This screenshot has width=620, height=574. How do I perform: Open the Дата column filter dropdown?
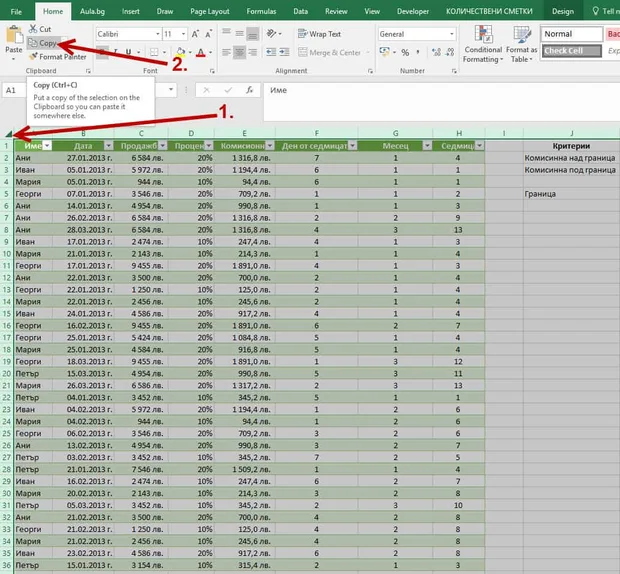(108, 146)
